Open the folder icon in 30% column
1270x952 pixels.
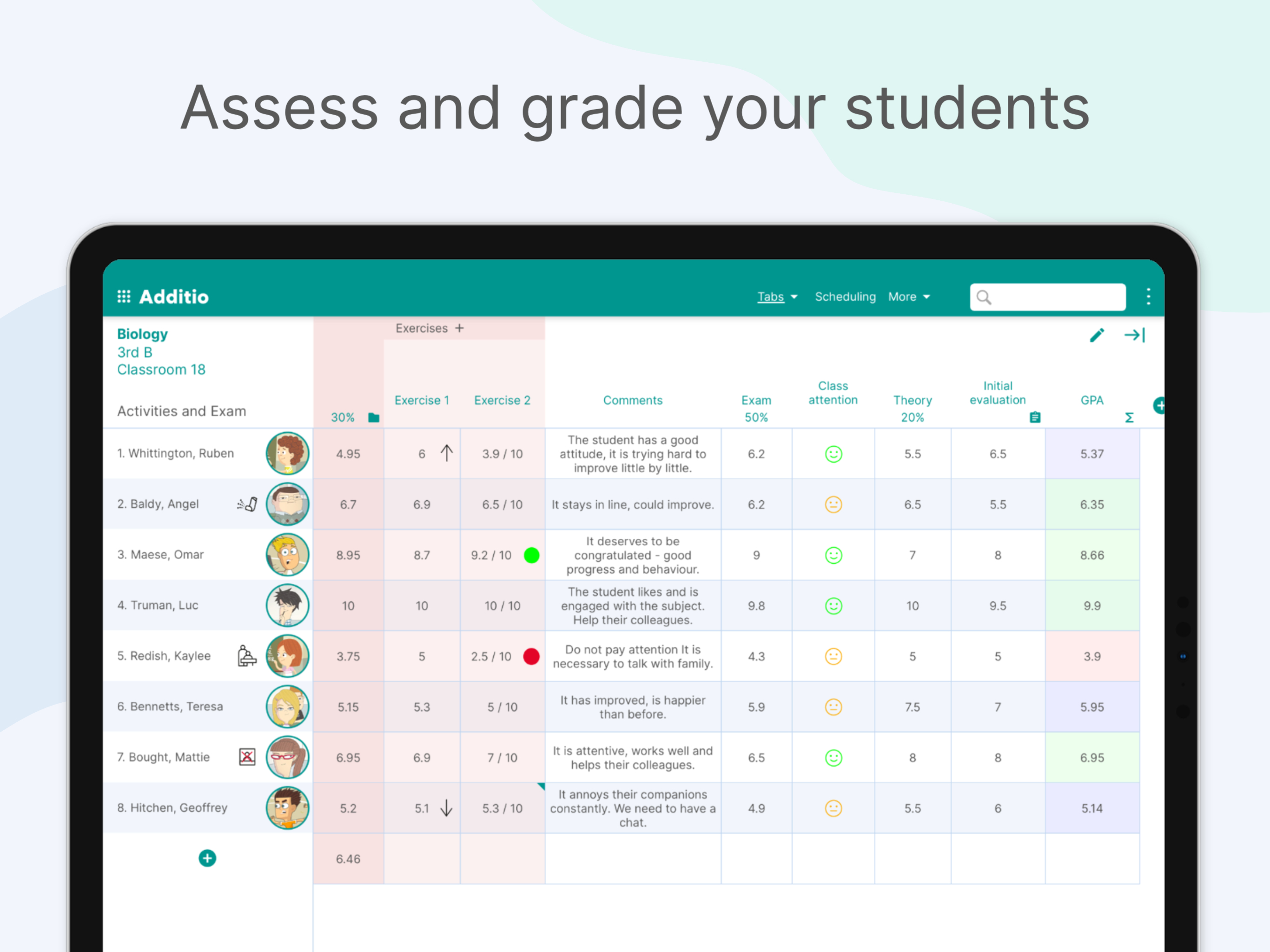374,417
